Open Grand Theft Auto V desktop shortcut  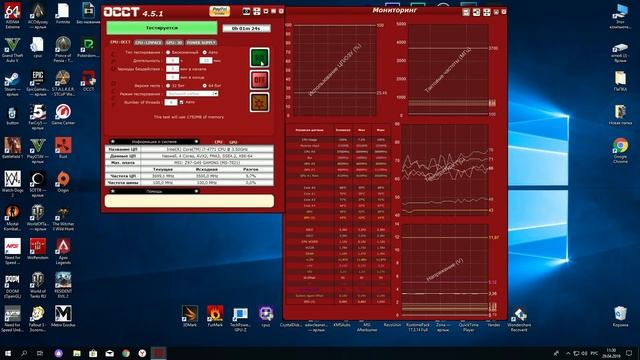(x=13, y=50)
